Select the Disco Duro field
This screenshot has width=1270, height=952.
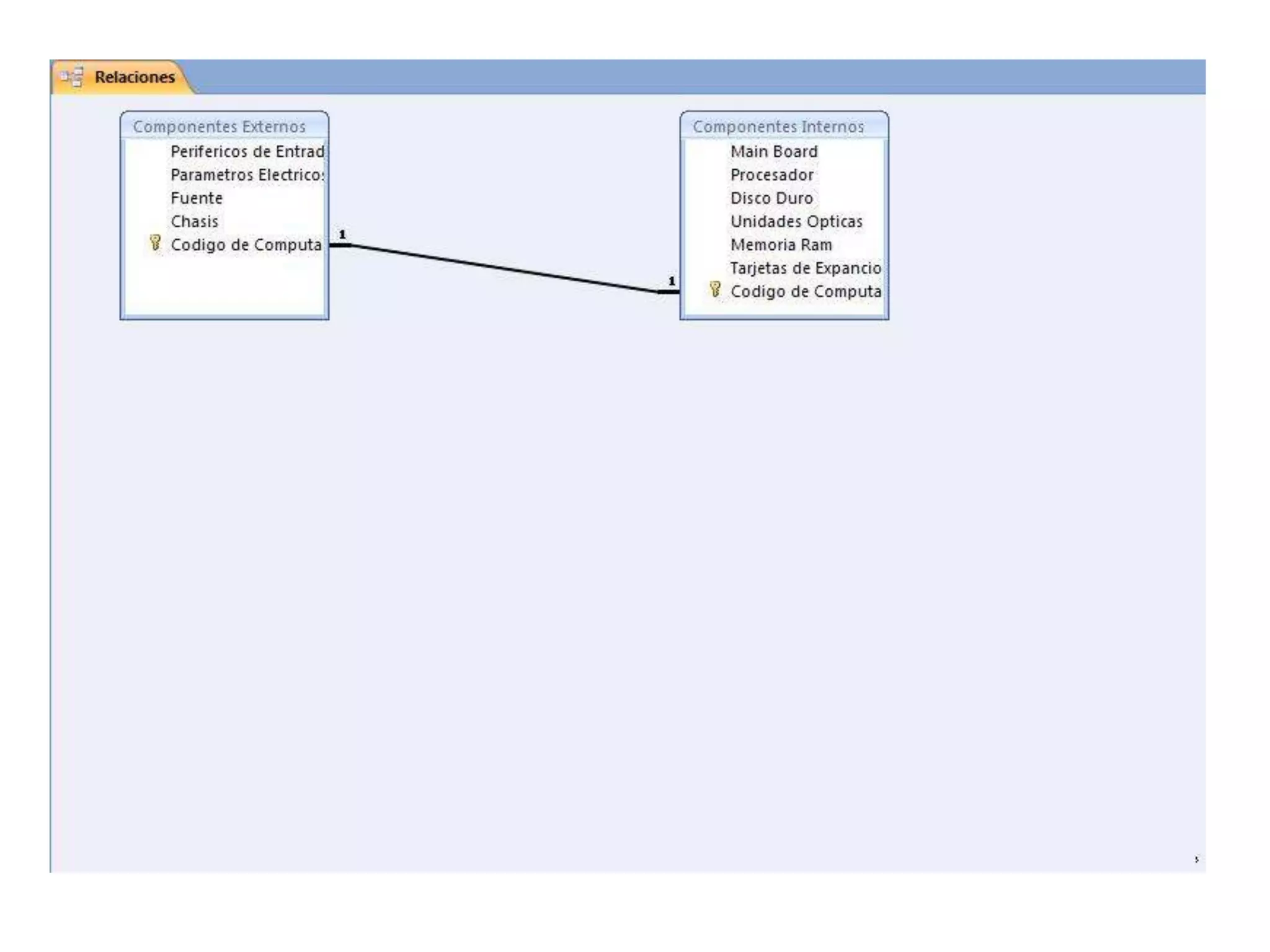tap(771, 198)
